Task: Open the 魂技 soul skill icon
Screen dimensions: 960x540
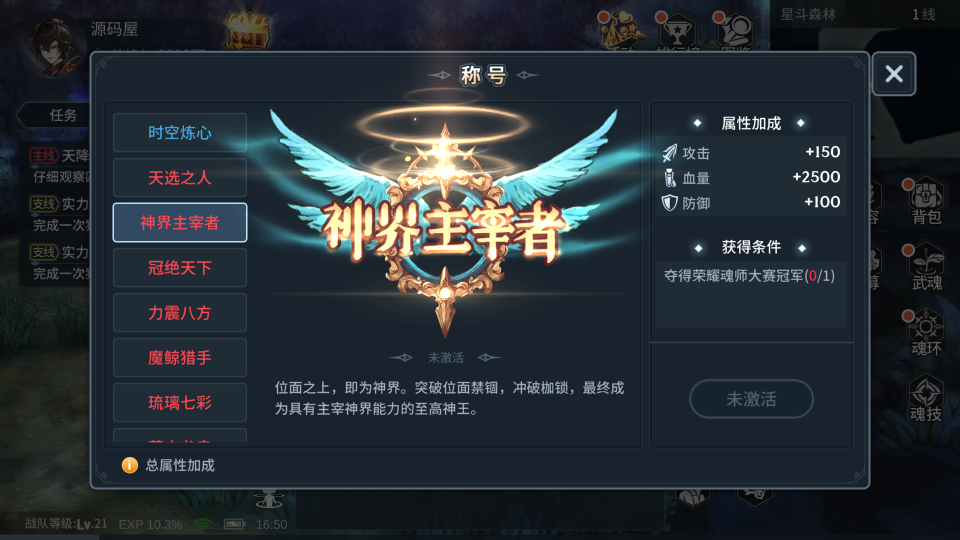Action: point(925,398)
